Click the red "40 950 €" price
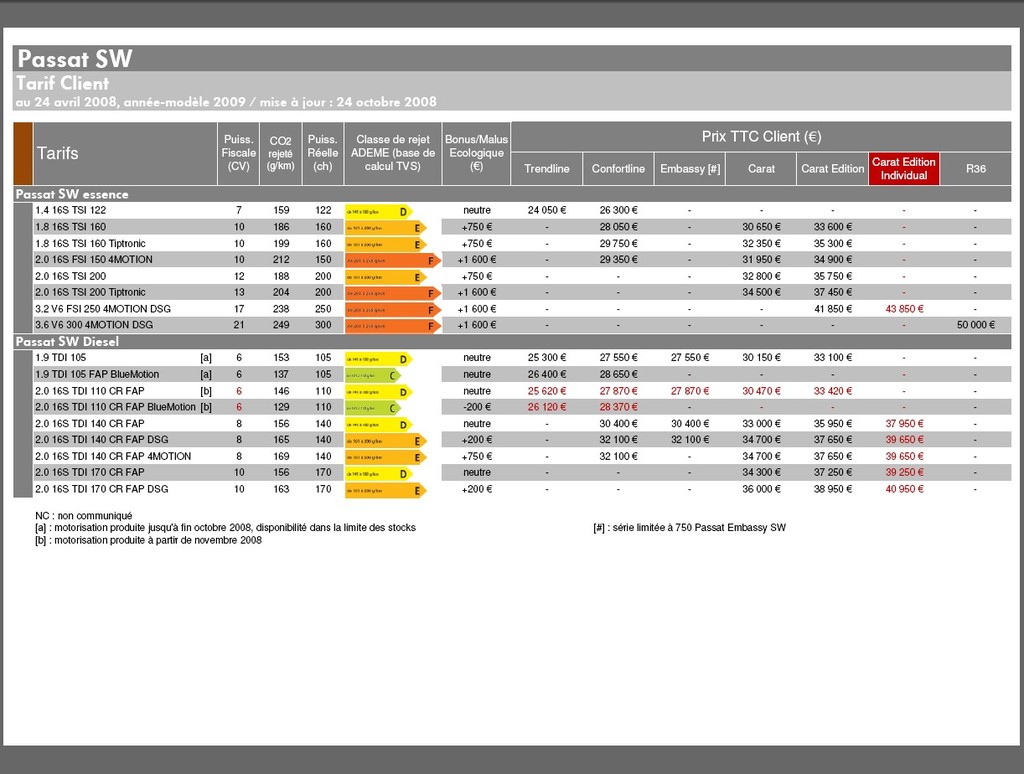1024x774 pixels. (904, 489)
